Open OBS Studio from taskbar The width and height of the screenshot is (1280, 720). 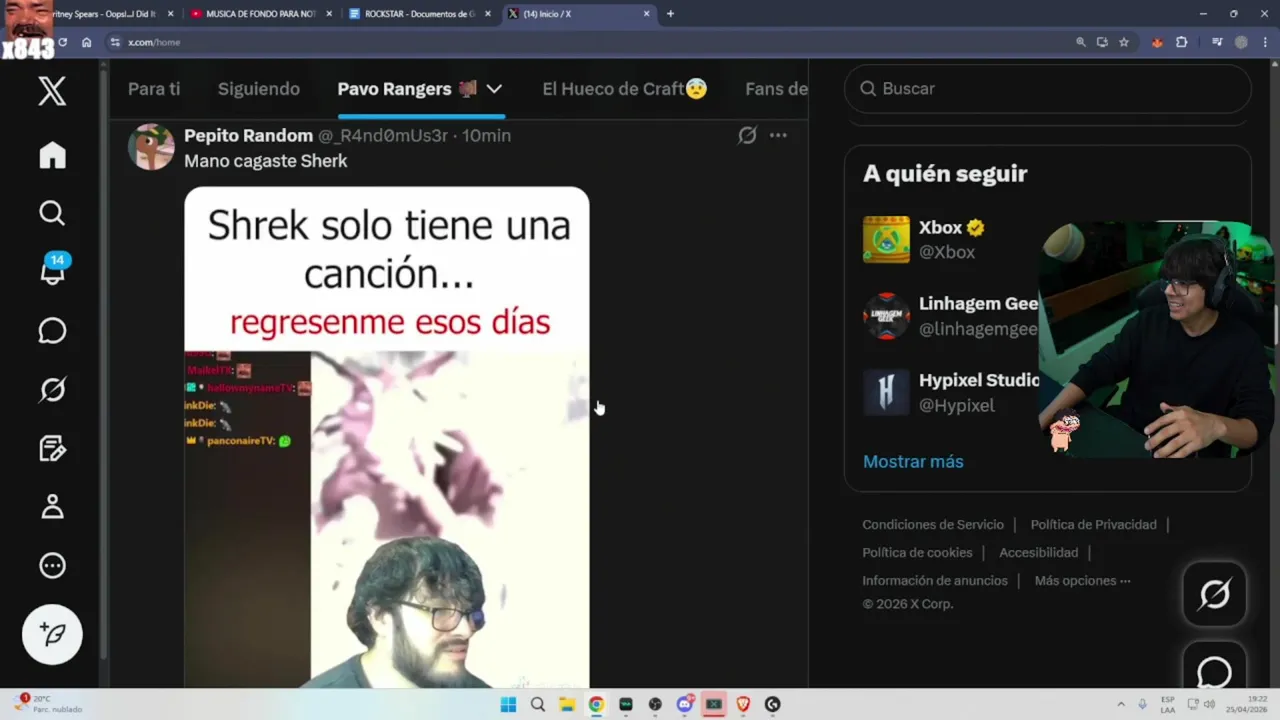click(x=655, y=704)
